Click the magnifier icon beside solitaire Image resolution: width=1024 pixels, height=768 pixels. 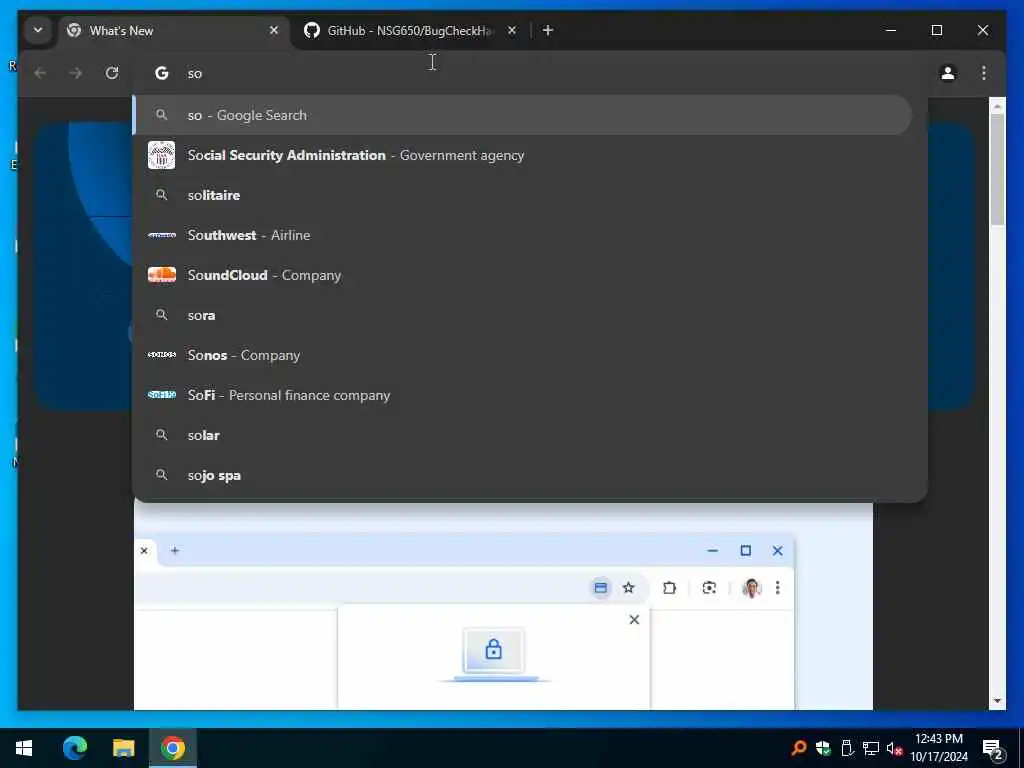point(161,195)
